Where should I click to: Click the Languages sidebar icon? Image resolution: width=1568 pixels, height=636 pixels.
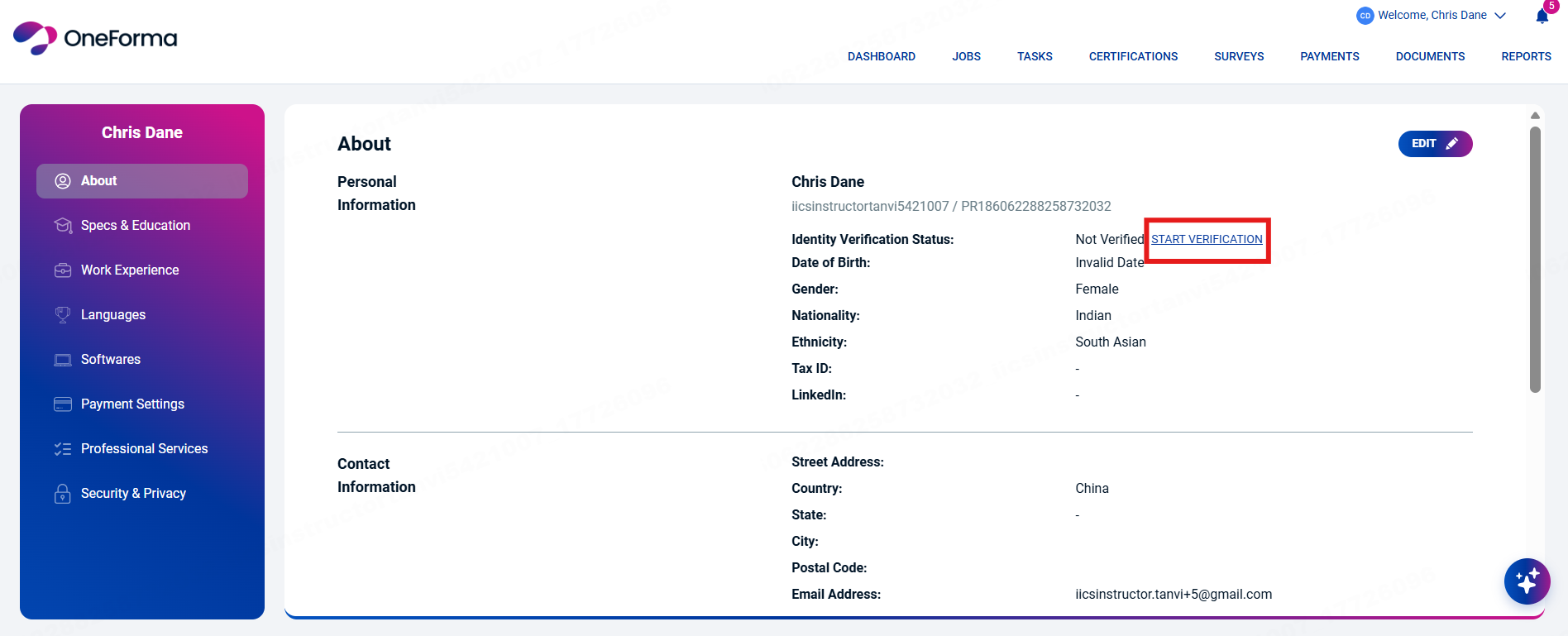coord(63,315)
